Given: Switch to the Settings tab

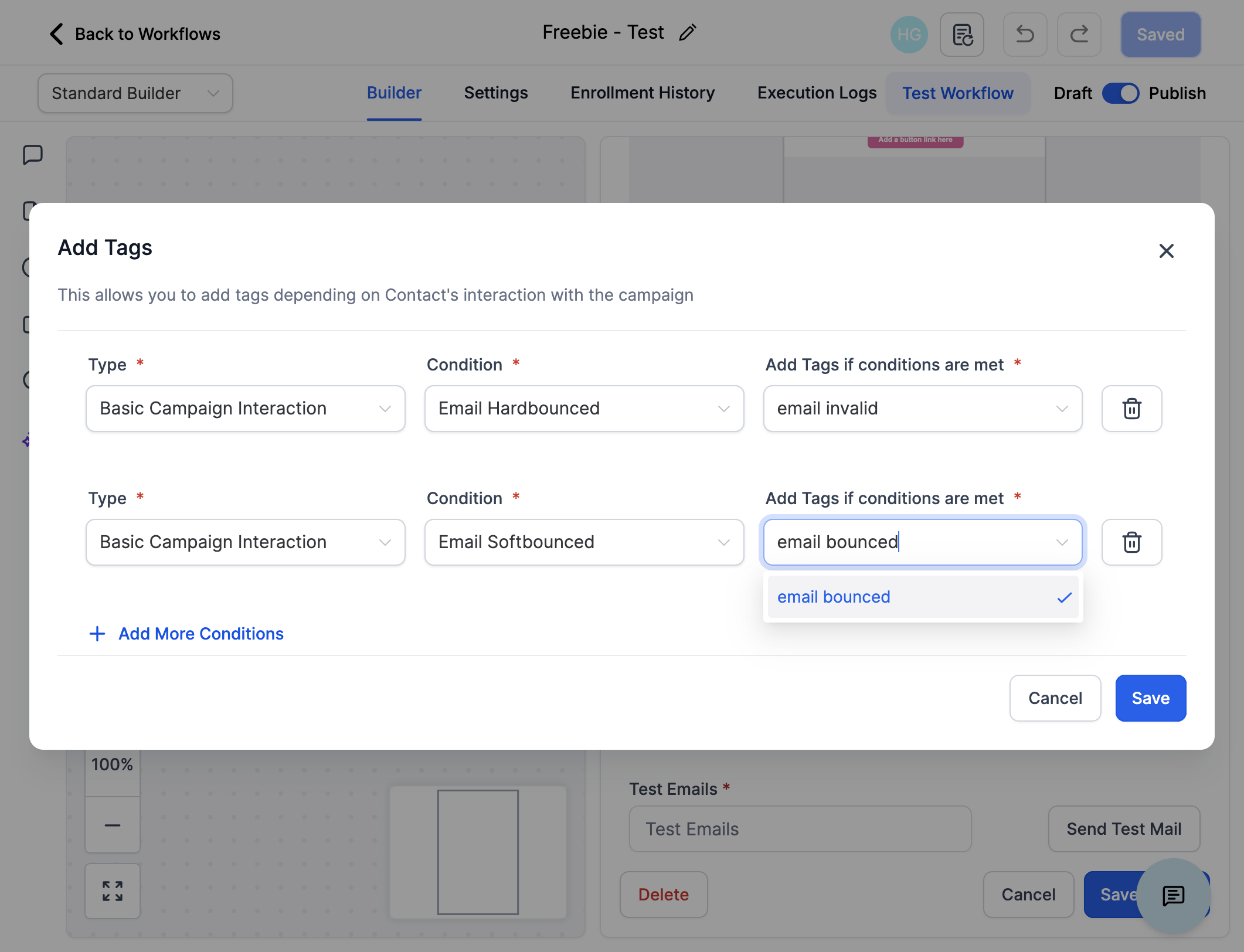Looking at the screenshot, I should tap(496, 93).
